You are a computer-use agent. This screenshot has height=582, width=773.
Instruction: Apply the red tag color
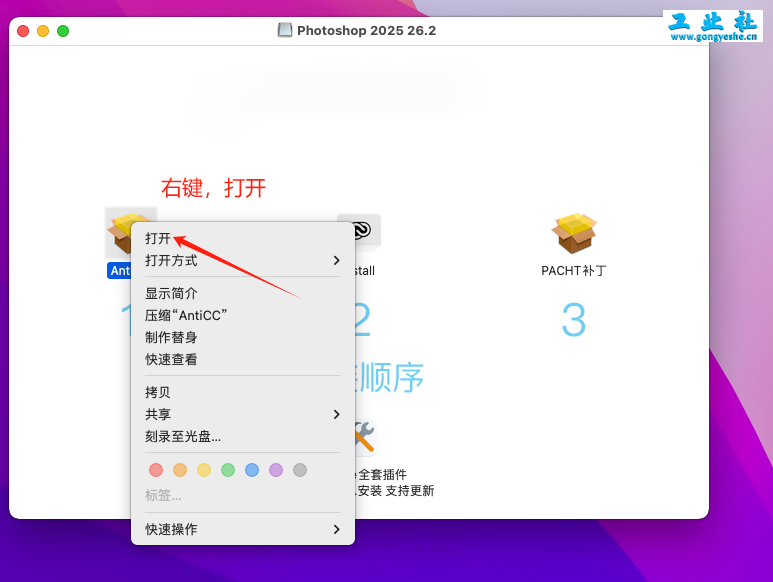[x=156, y=470]
